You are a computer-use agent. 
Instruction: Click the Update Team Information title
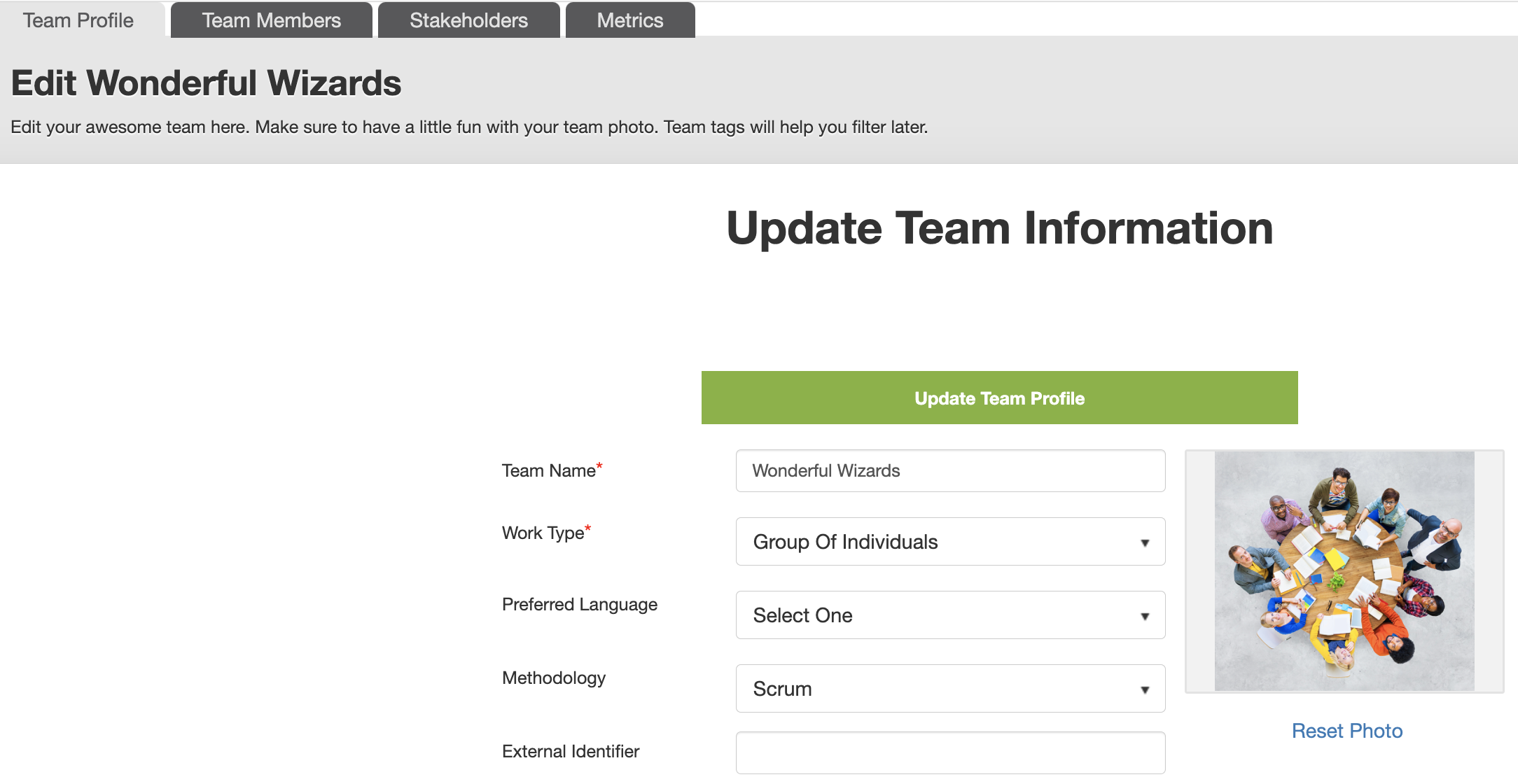1000,228
